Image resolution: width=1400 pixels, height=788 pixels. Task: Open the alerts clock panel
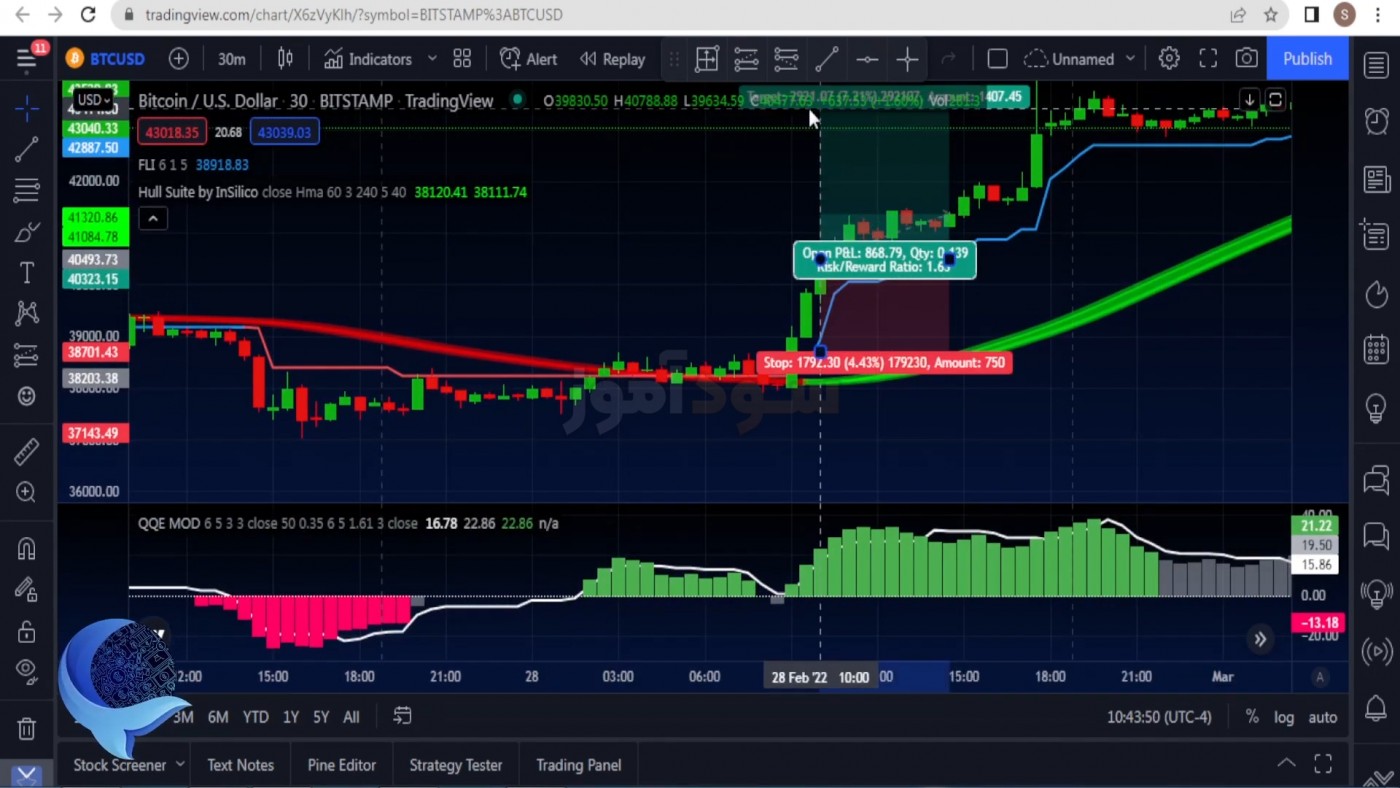1377,121
